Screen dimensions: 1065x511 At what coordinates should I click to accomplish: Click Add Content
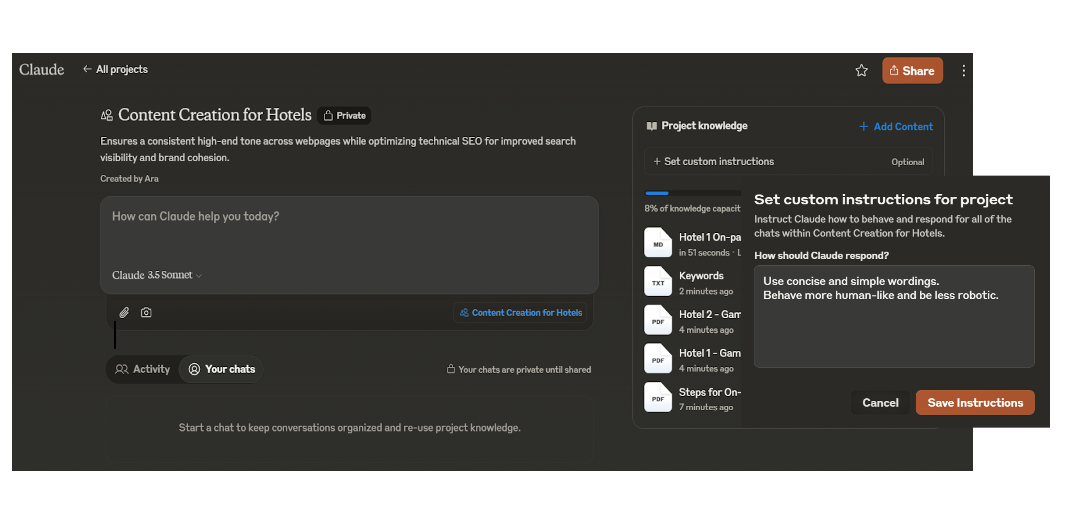(x=895, y=126)
